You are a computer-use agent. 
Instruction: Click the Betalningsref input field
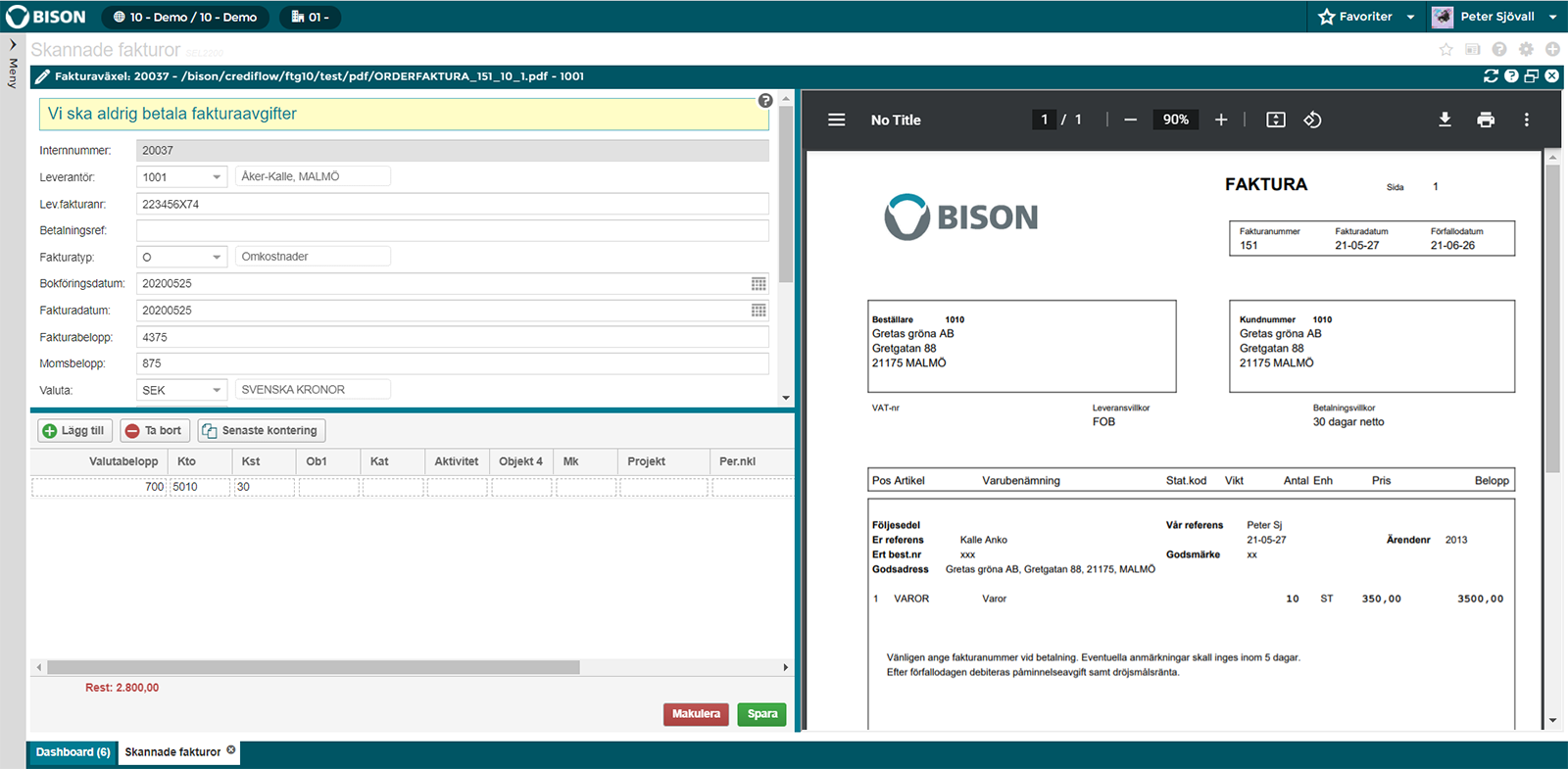click(453, 230)
